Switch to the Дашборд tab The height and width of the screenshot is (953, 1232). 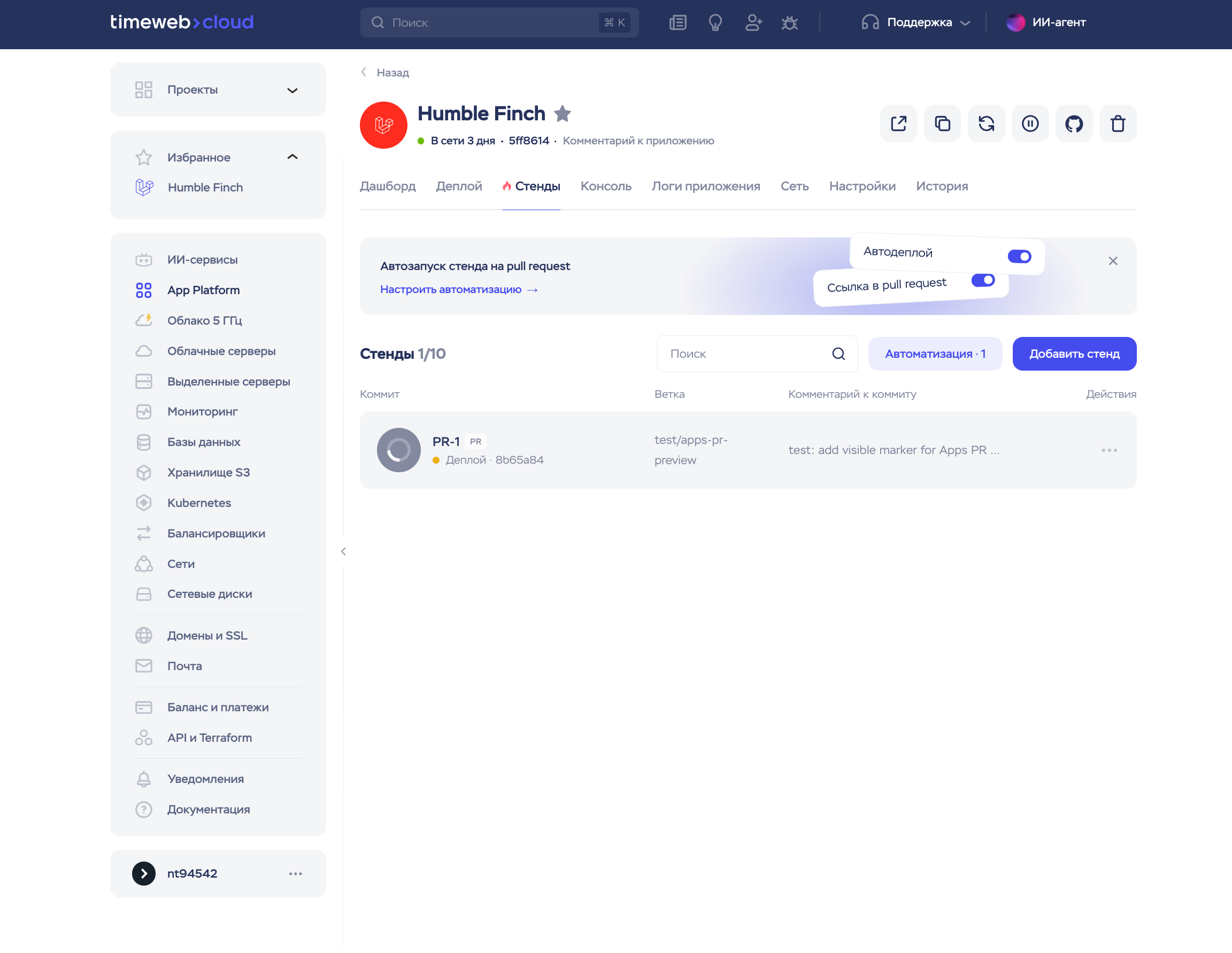pyautogui.click(x=388, y=186)
